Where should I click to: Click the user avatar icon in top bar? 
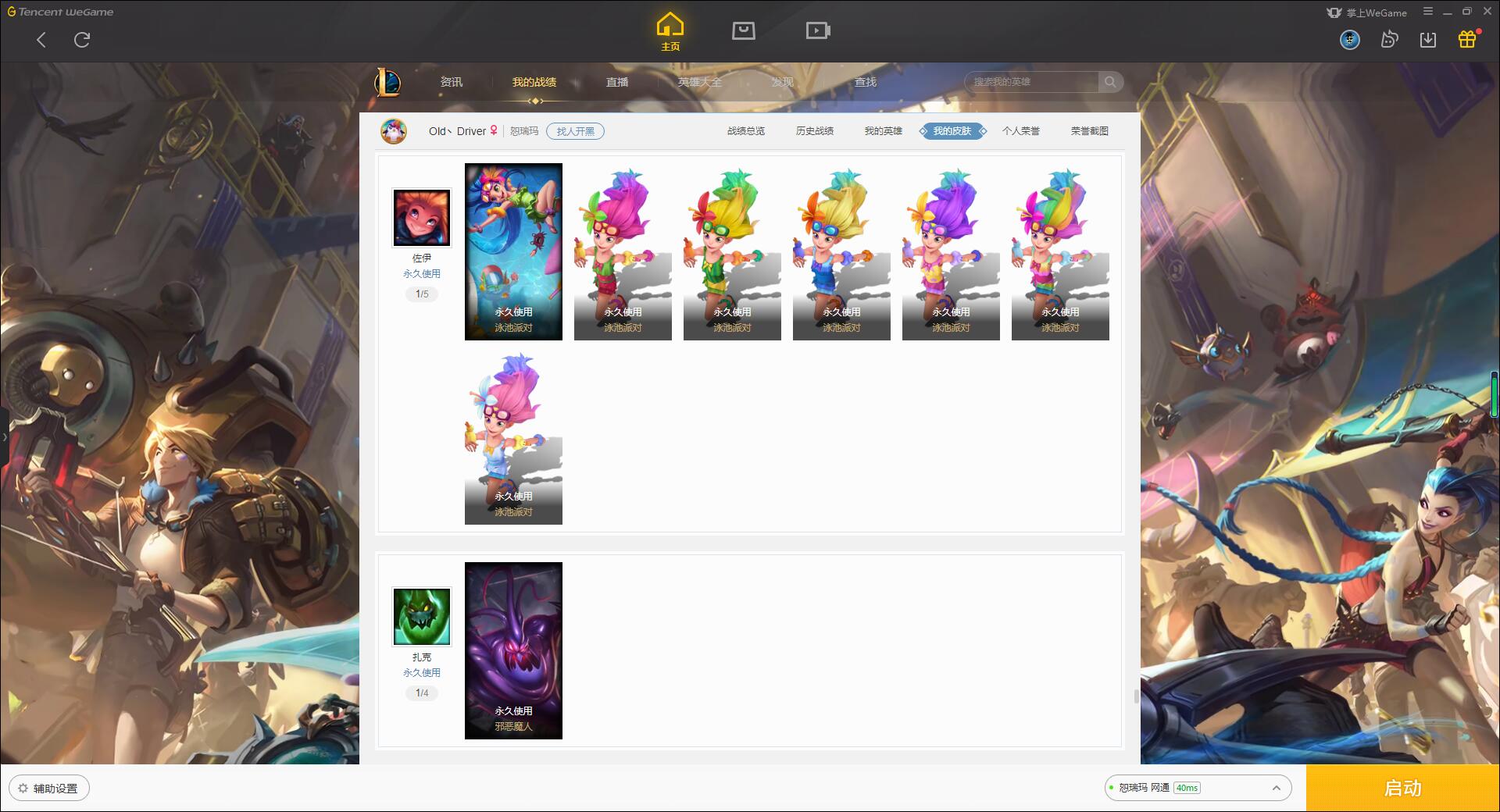click(x=1350, y=40)
